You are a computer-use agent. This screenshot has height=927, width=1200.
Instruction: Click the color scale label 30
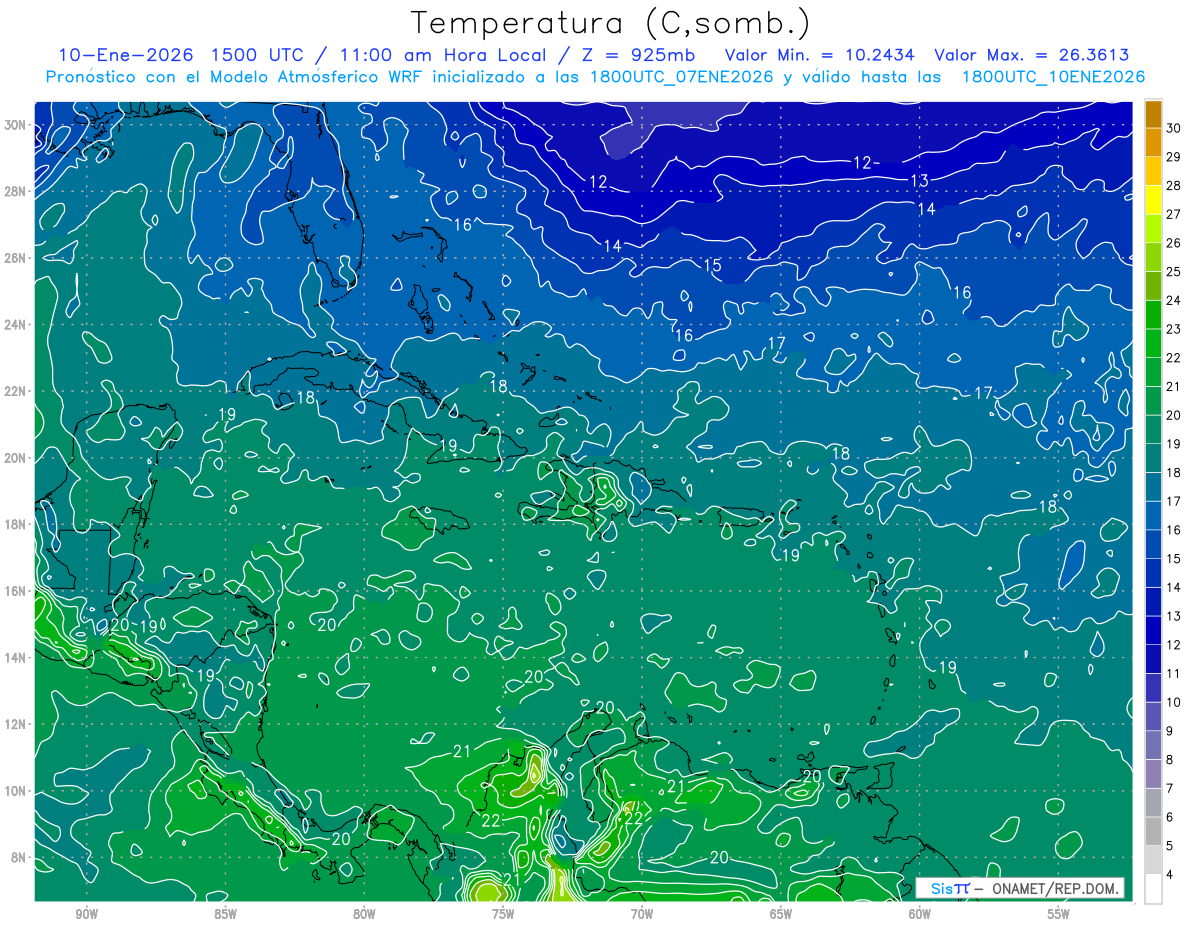click(x=1173, y=128)
